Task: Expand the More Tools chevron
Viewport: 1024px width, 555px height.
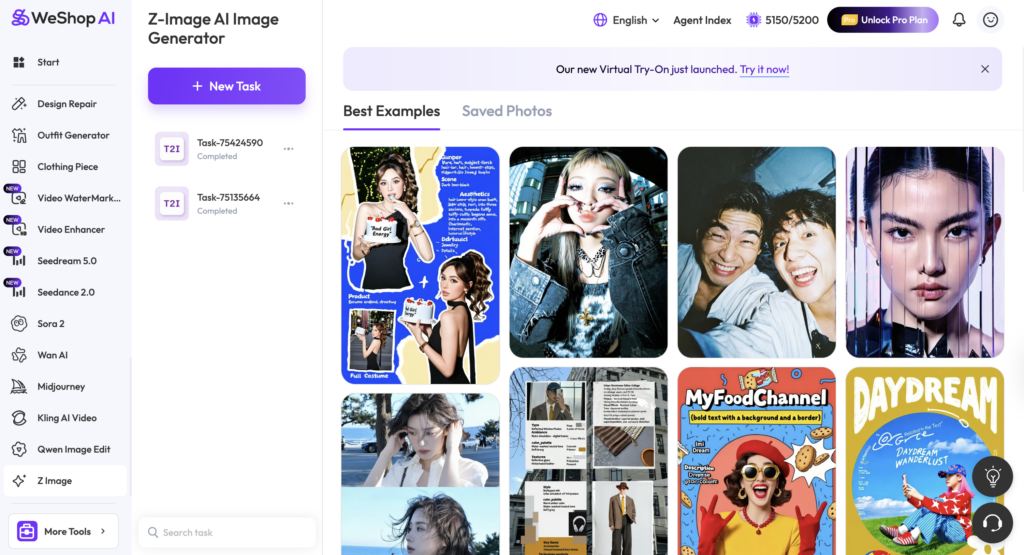Action: point(103,531)
